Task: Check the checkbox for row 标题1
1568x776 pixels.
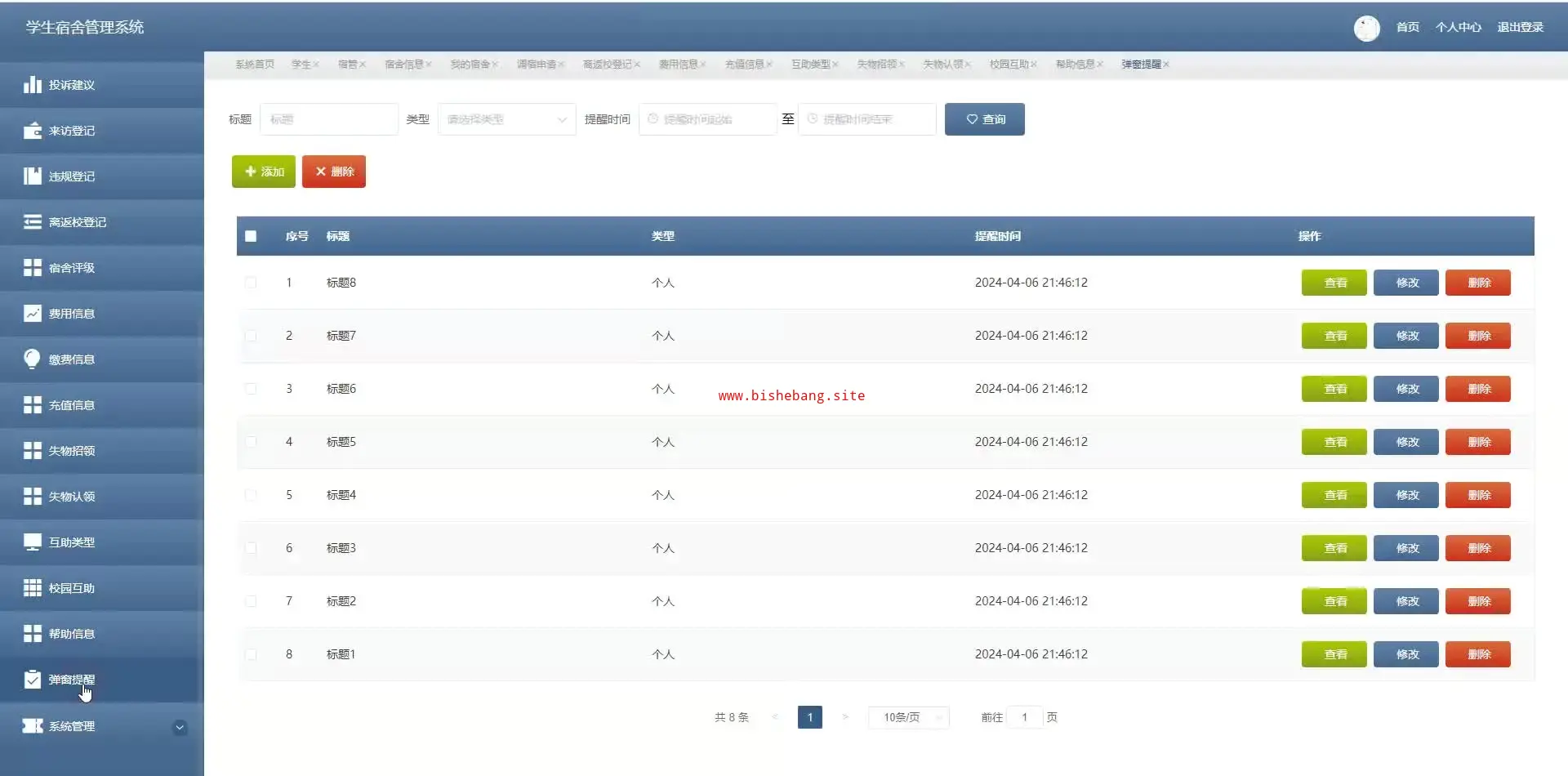Action: (x=251, y=654)
